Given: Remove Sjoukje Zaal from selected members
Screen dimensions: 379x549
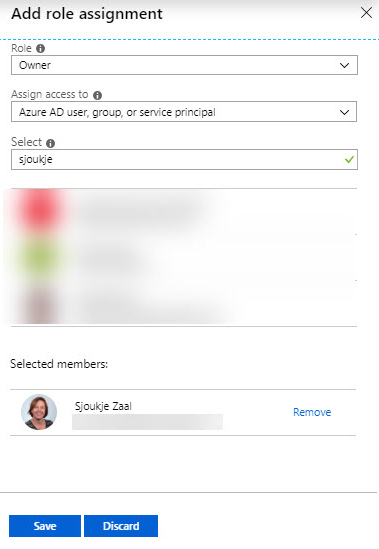Looking at the screenshot, I should pyautogui.click(x=312, y=412).
